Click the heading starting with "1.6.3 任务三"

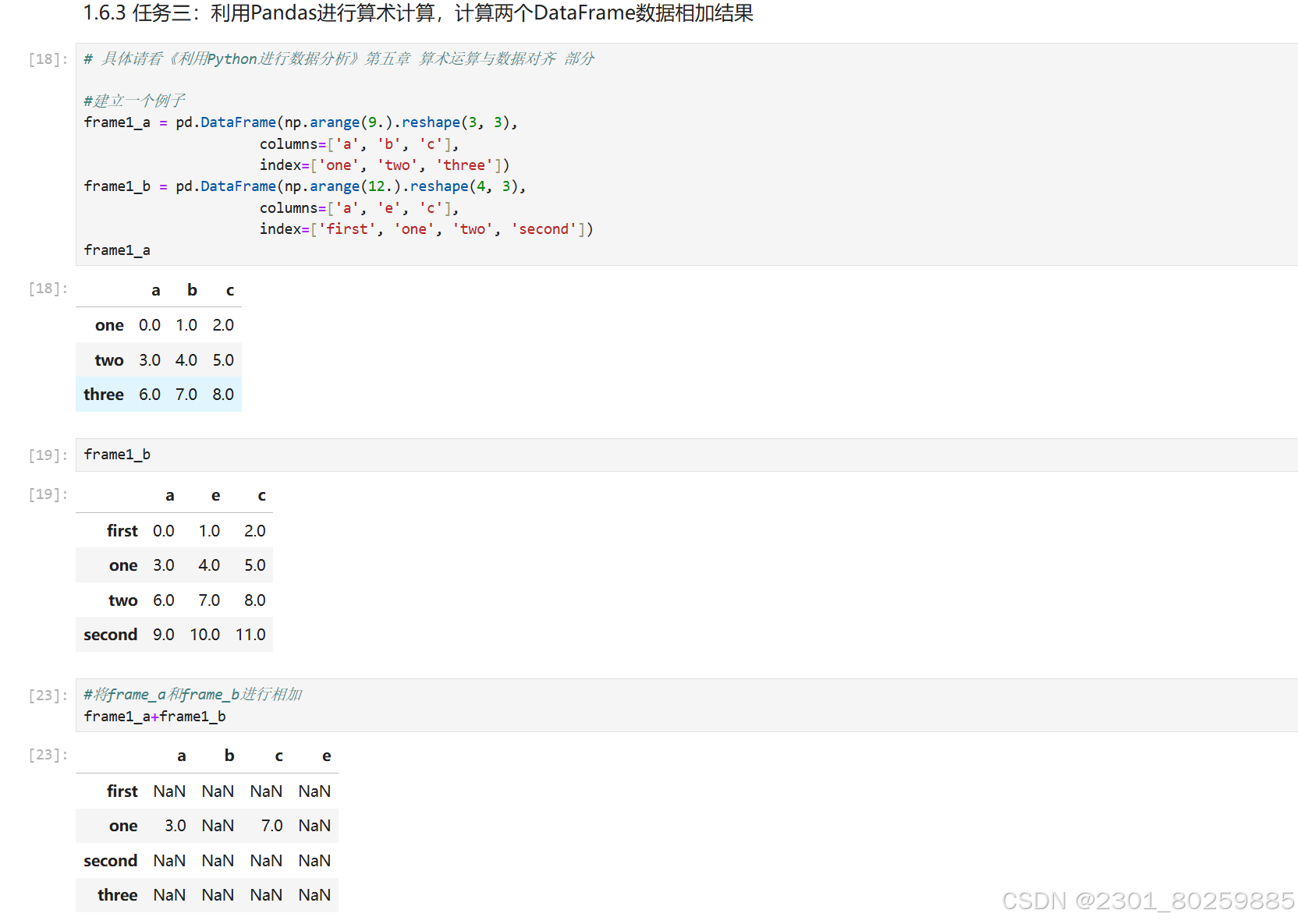pos(418,13)
